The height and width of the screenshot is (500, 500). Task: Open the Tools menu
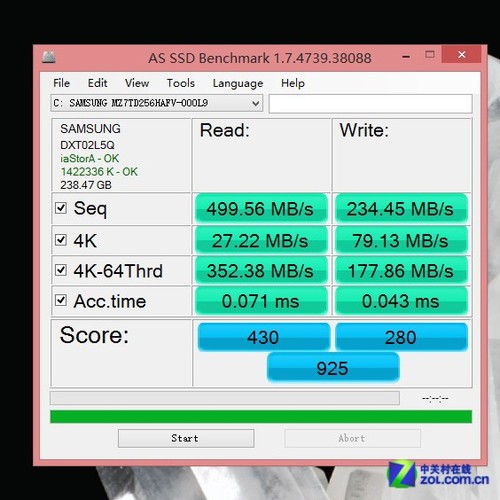point(181,83)
